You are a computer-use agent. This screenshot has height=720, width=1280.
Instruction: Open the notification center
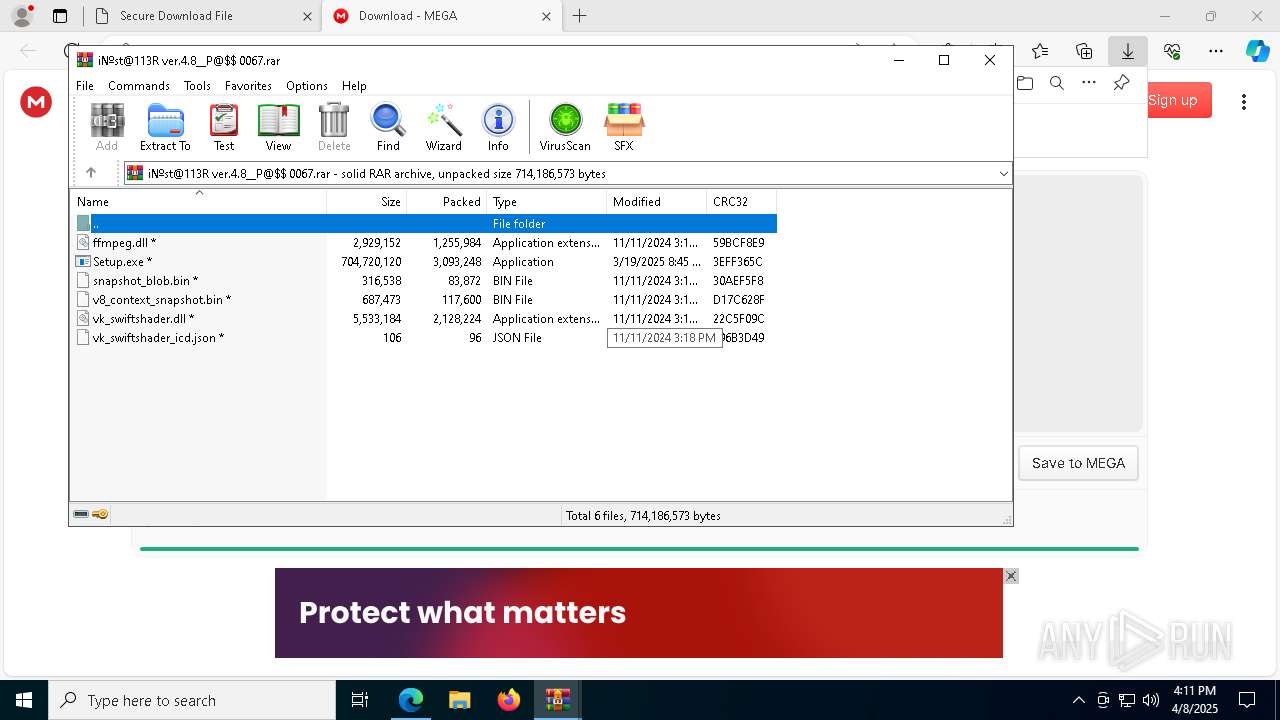1247,700
